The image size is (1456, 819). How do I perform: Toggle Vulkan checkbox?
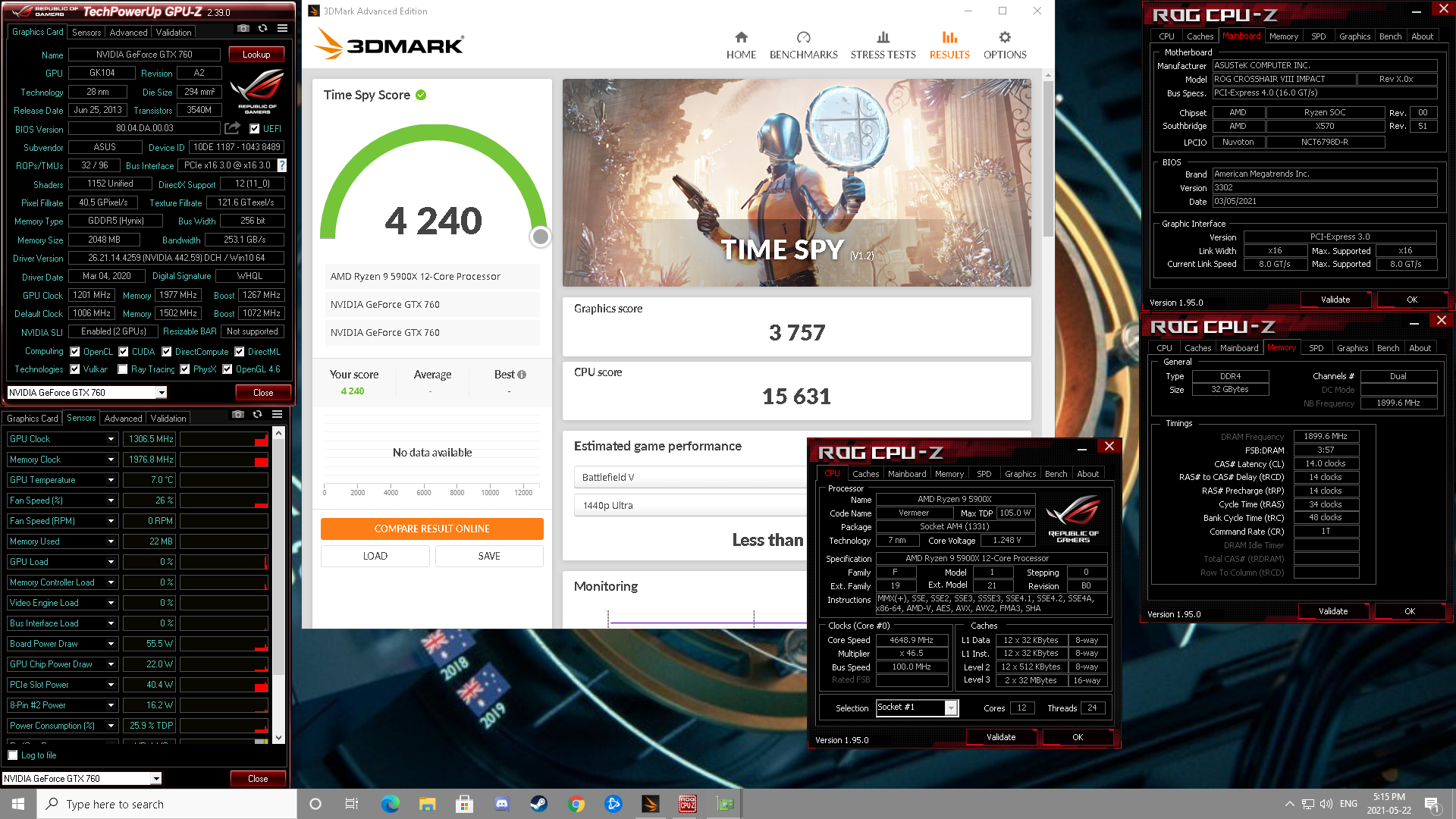[x=75, y=369]
